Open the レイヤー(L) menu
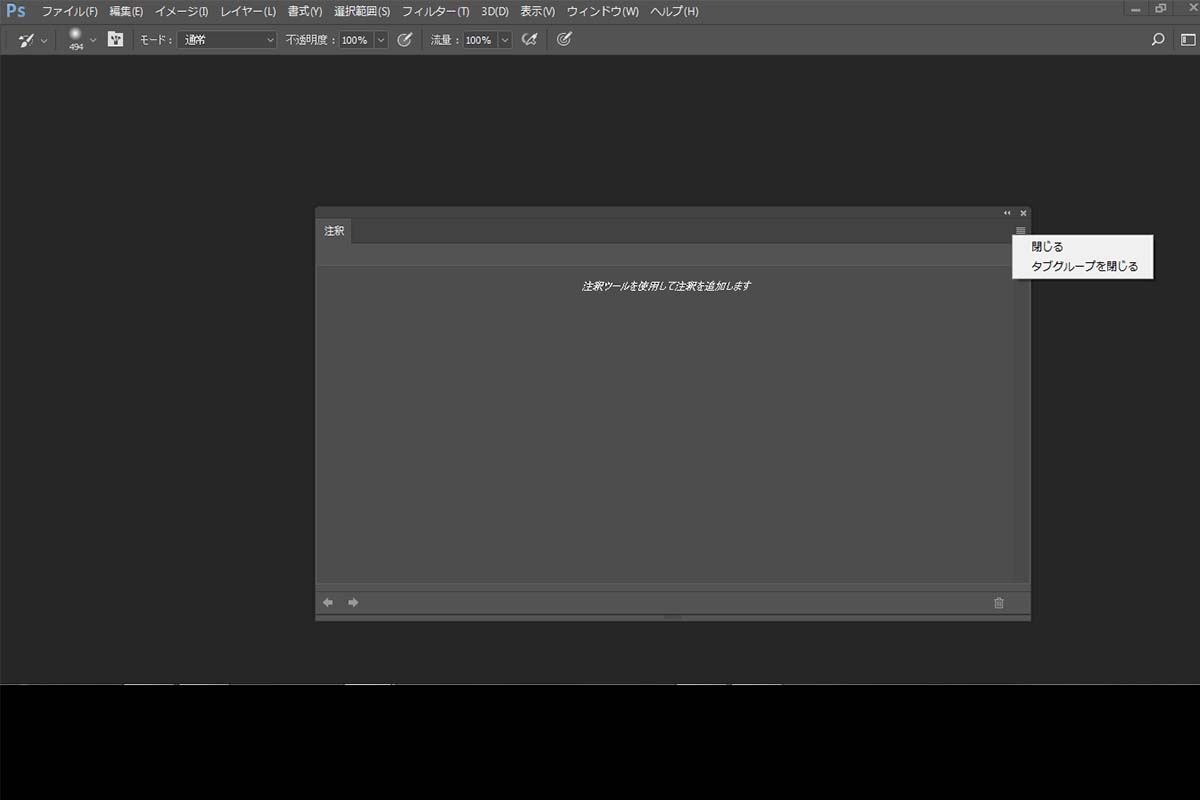This screenshot has width=1200, height=800. coord(247,12)
